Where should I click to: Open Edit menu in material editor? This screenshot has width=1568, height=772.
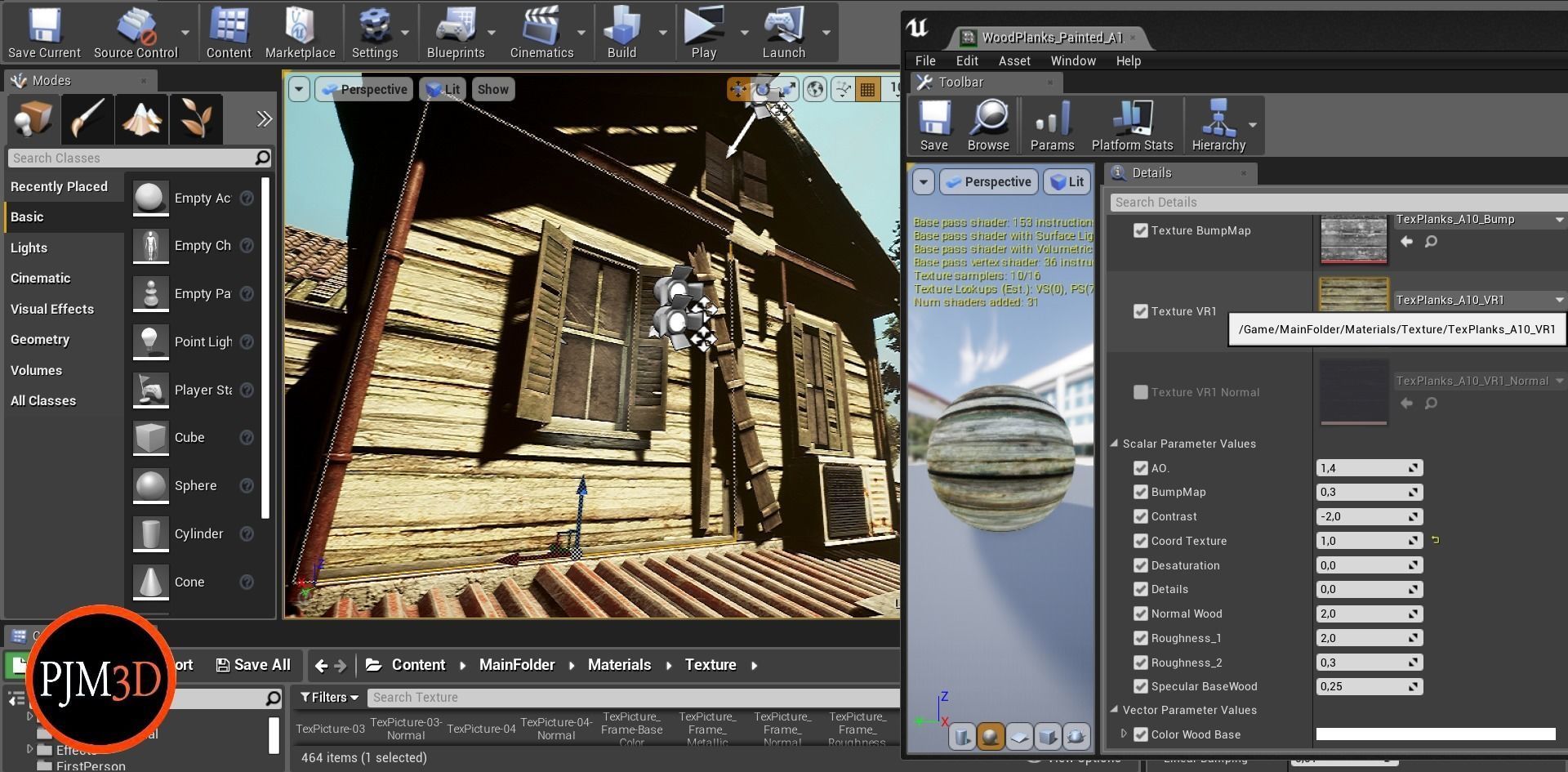967,61
